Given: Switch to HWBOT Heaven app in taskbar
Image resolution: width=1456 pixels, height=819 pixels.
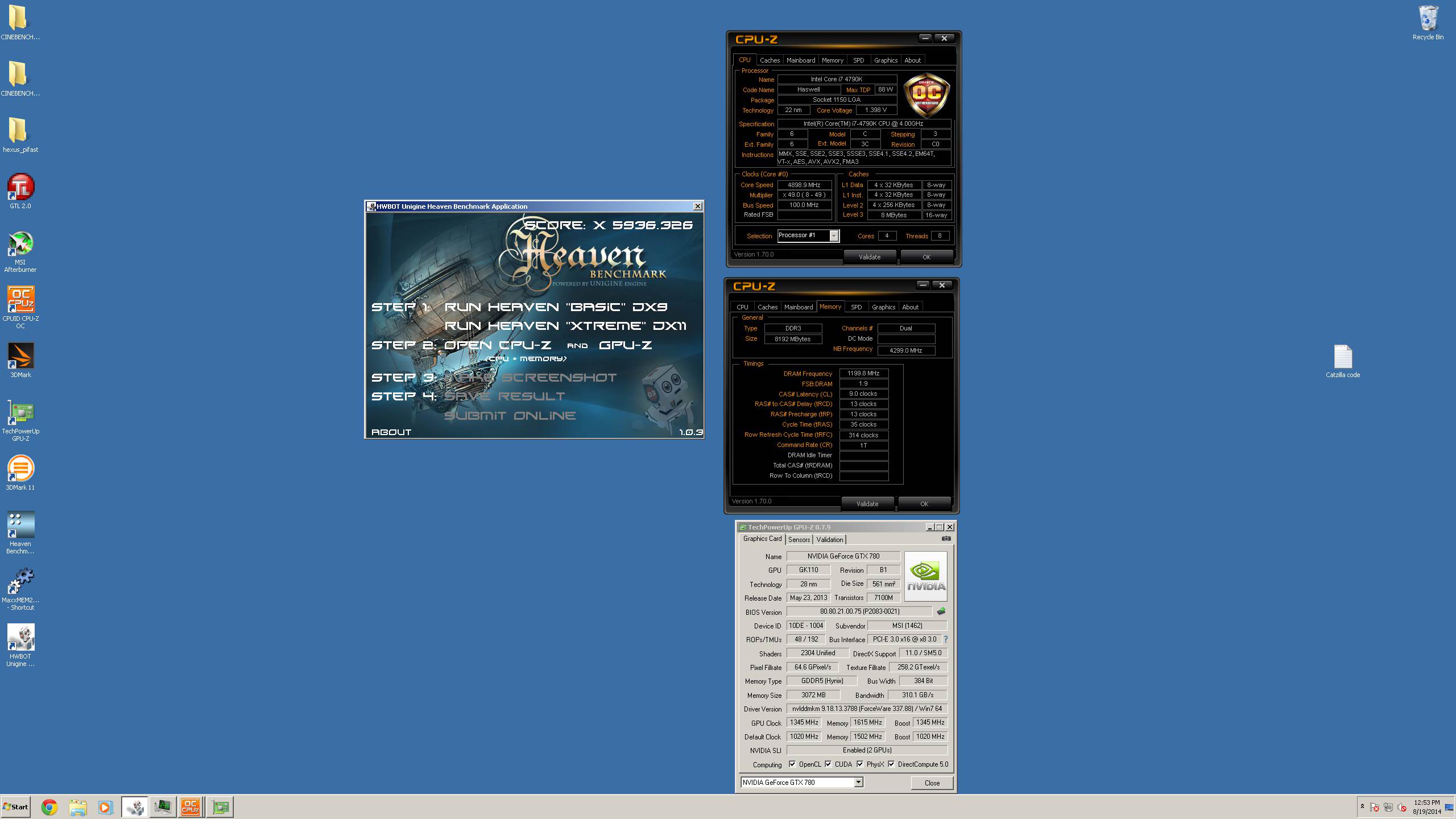Looking at the screenshot, I should pyautogui.click(x=135, y=807).
